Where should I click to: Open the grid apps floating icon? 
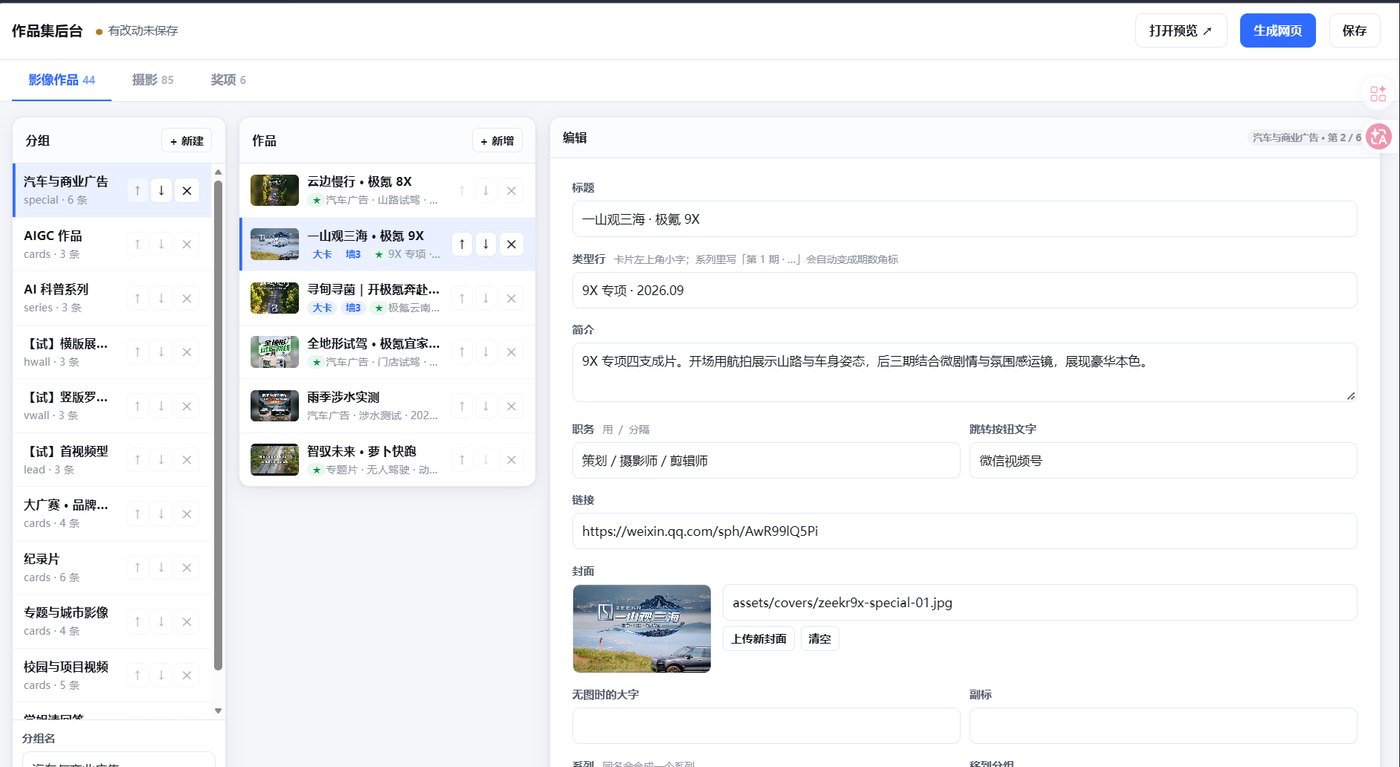pyautogui.click(x=1378, y=94)
